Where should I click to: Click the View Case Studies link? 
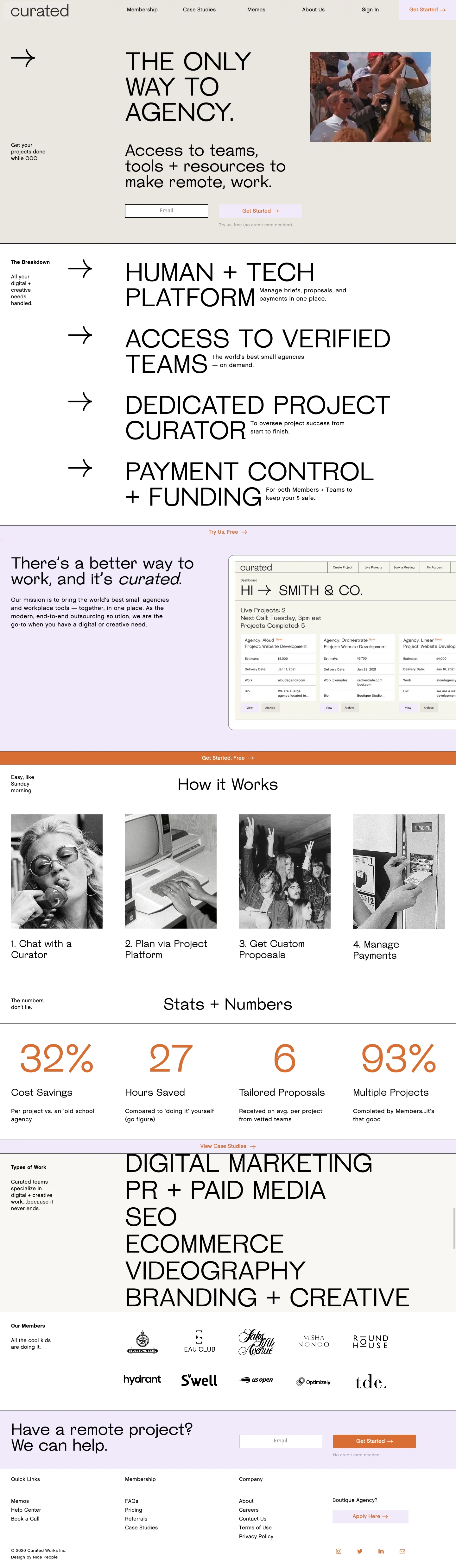tap(228, 1146)
